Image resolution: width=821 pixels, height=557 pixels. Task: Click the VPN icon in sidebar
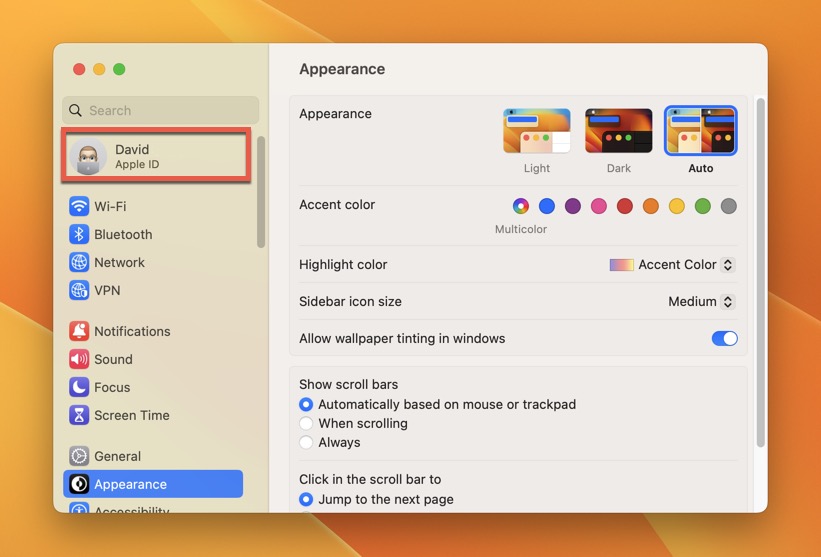[x=79, y=291]
